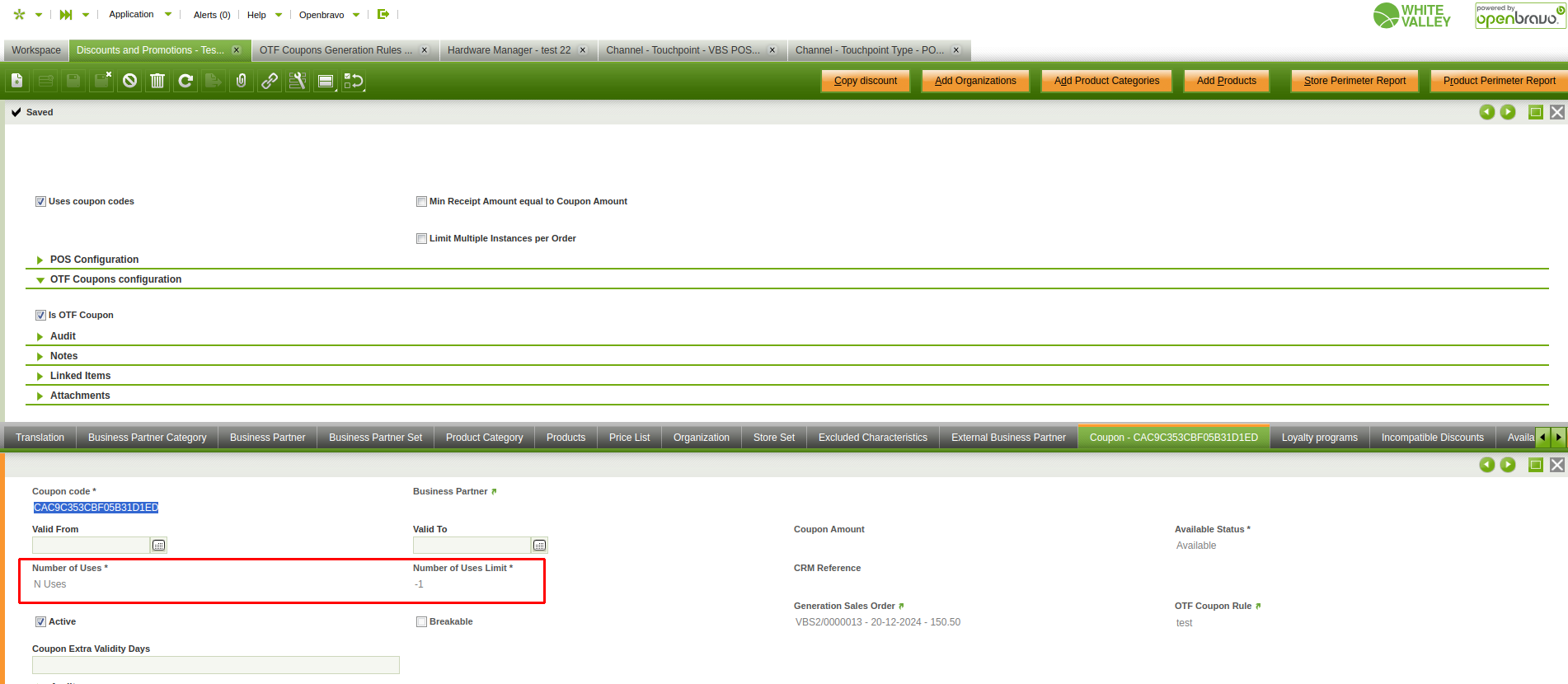This screenshot has height=684, width=1568.
Task: Create a new record with the toolbar document icon
Action: [x=17, y=81]
